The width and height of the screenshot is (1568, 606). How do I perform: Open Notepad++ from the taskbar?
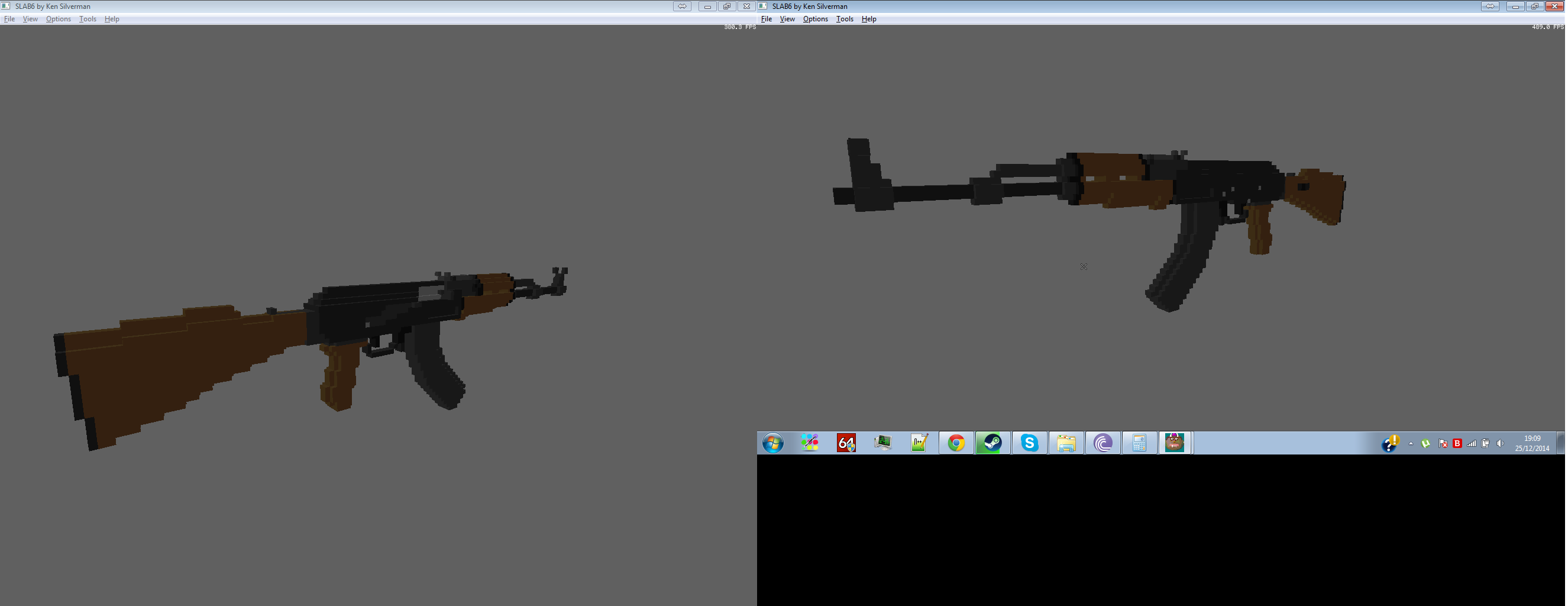(919, 443)
